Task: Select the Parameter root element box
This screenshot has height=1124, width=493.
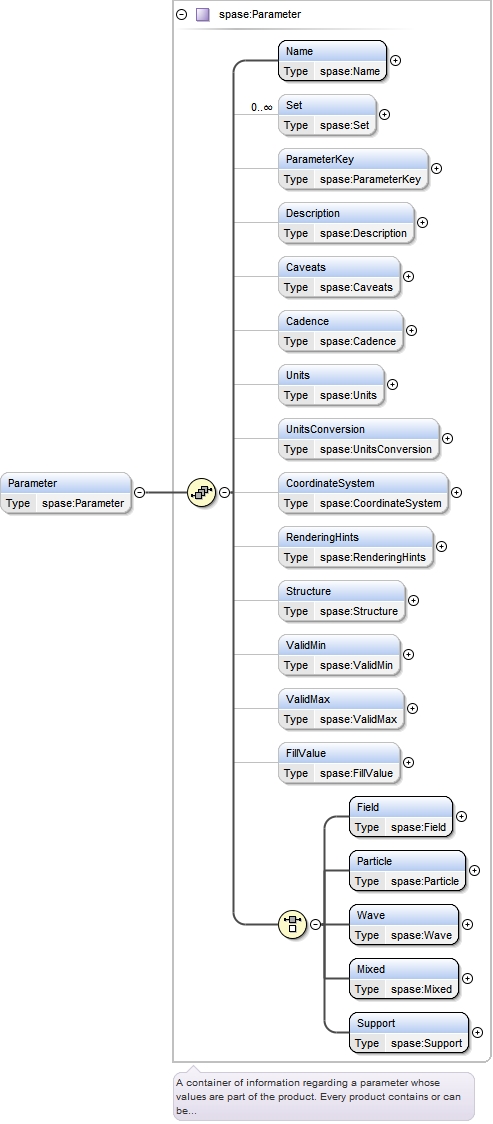Action: (x=66, y=493)
